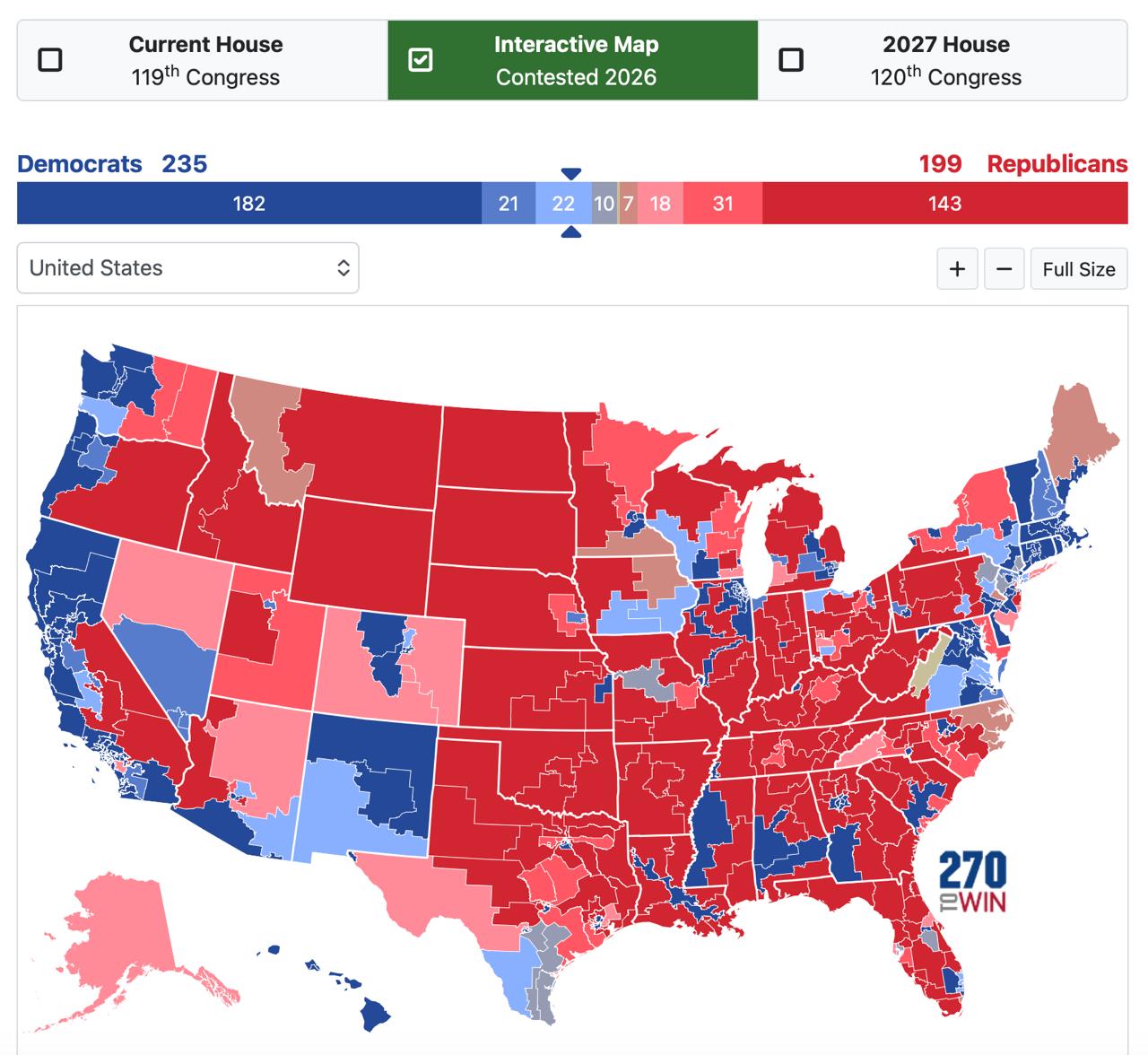Screen dimensions: 1148x1055
Task: Select the leans Republican 31 segment
Action: 723,204
